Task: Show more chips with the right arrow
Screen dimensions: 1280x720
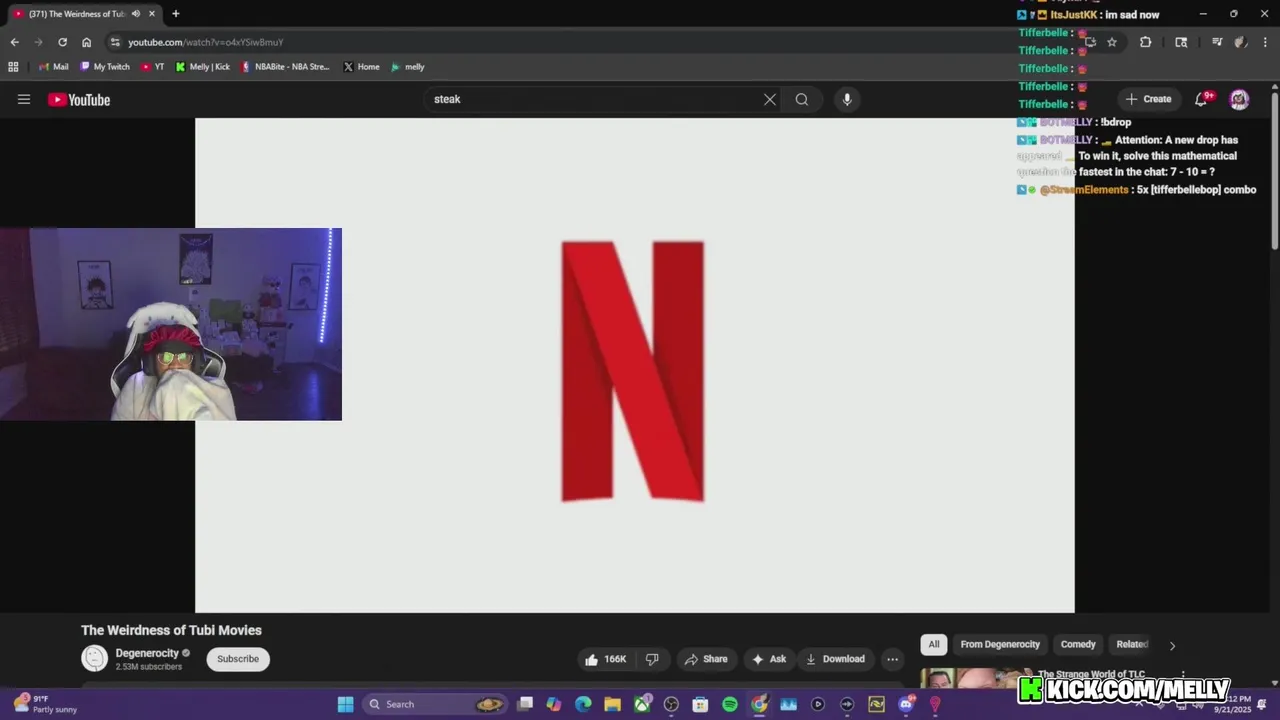Action: click(x=1172, y=645)
